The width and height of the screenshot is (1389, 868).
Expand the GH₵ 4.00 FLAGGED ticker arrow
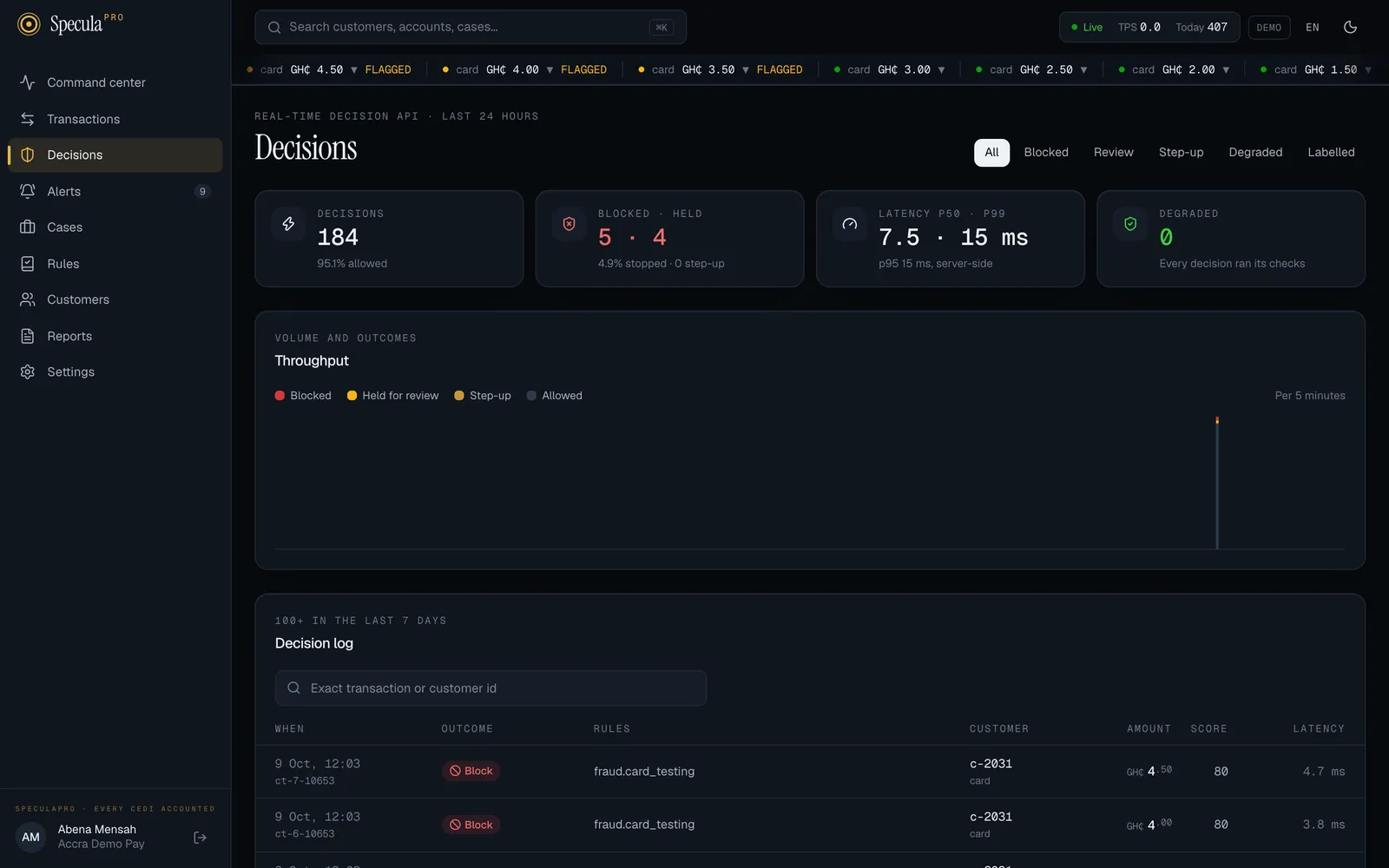coord(550,69)
